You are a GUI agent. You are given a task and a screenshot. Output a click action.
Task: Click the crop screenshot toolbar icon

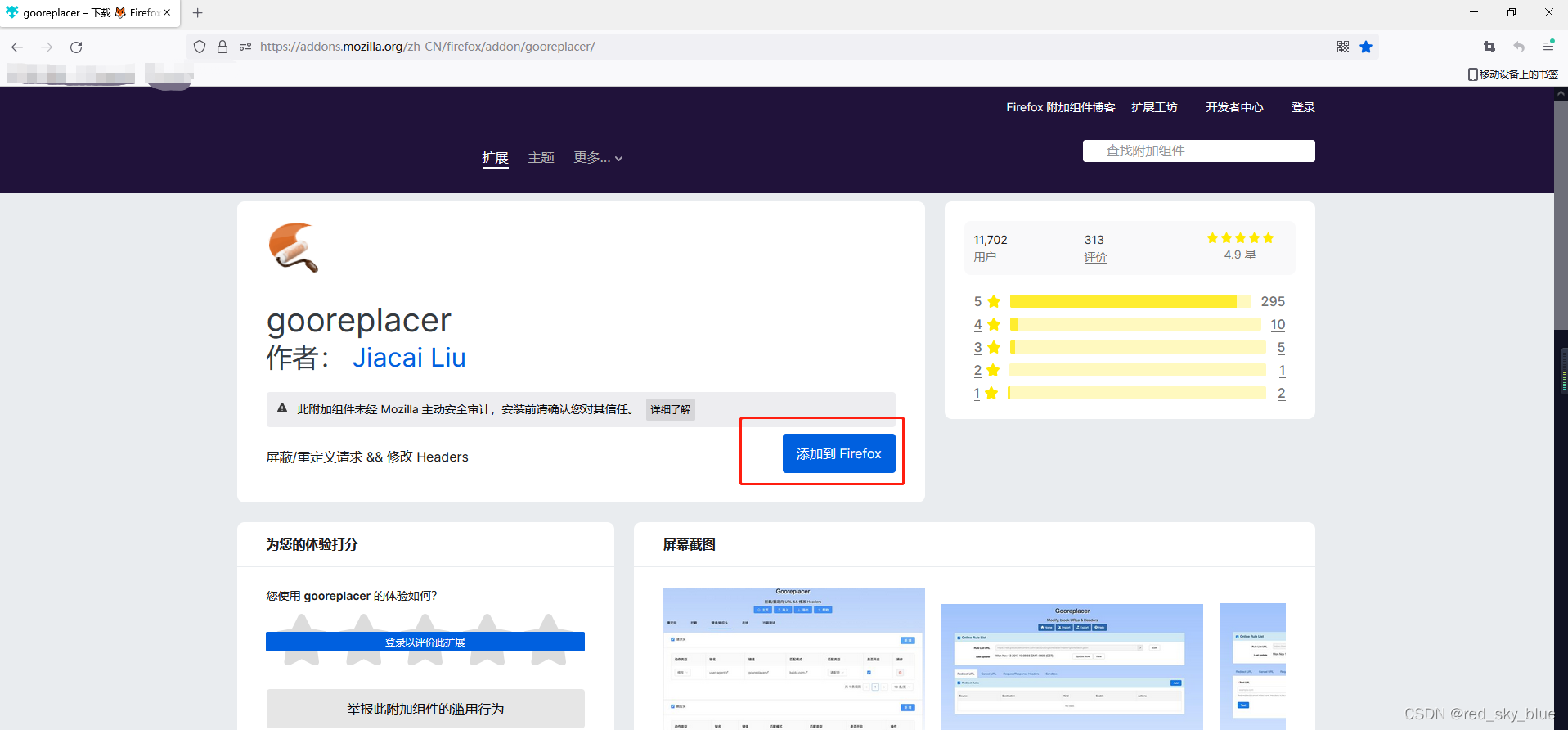[x=1489, y=47]
